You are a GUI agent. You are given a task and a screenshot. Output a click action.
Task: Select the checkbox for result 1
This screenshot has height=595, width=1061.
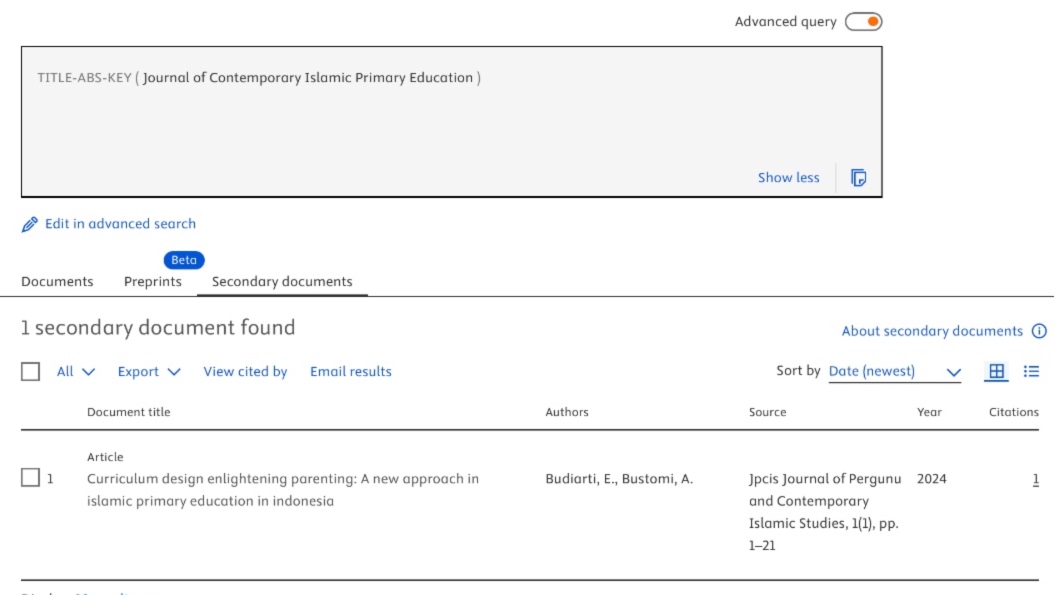31,478
